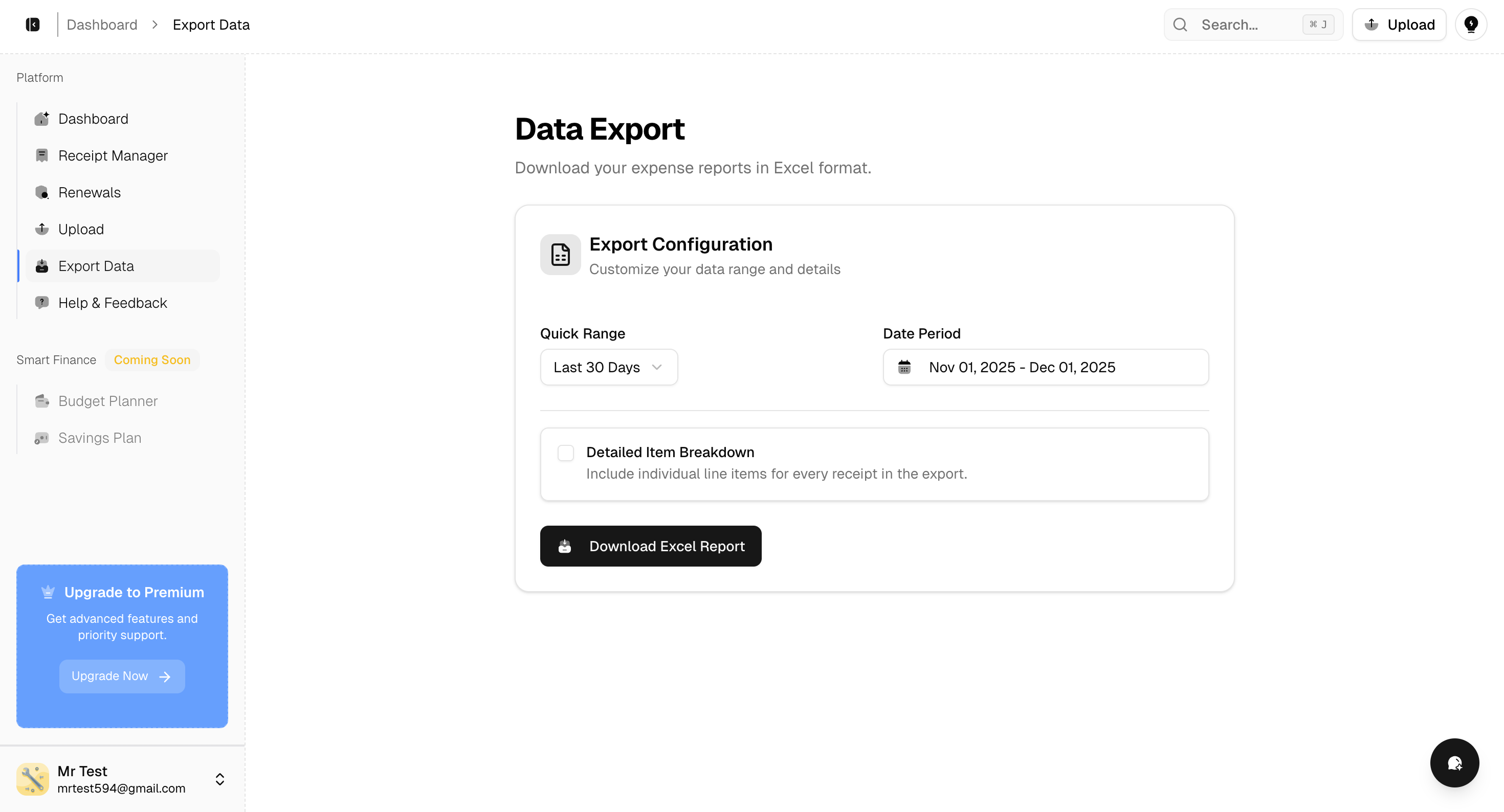Open the chat support bubble
Viewport: 1504px width, 812px height.
(x=1454, y=762)
